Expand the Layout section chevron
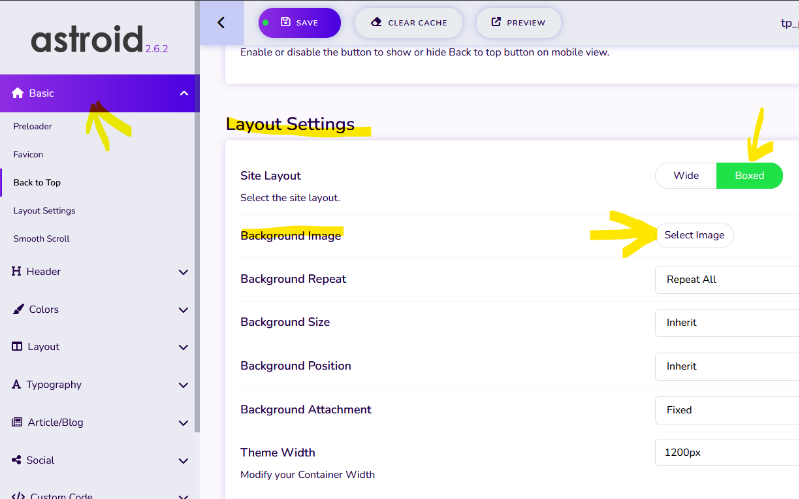 coord(183,348)
